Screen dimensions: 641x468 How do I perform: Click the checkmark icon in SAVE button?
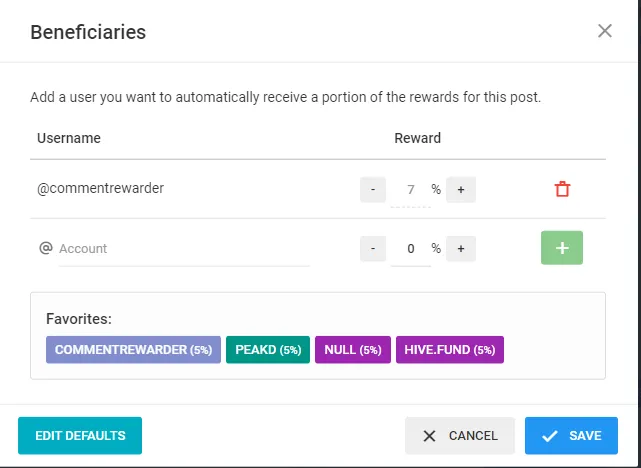(x=549, y=436)
